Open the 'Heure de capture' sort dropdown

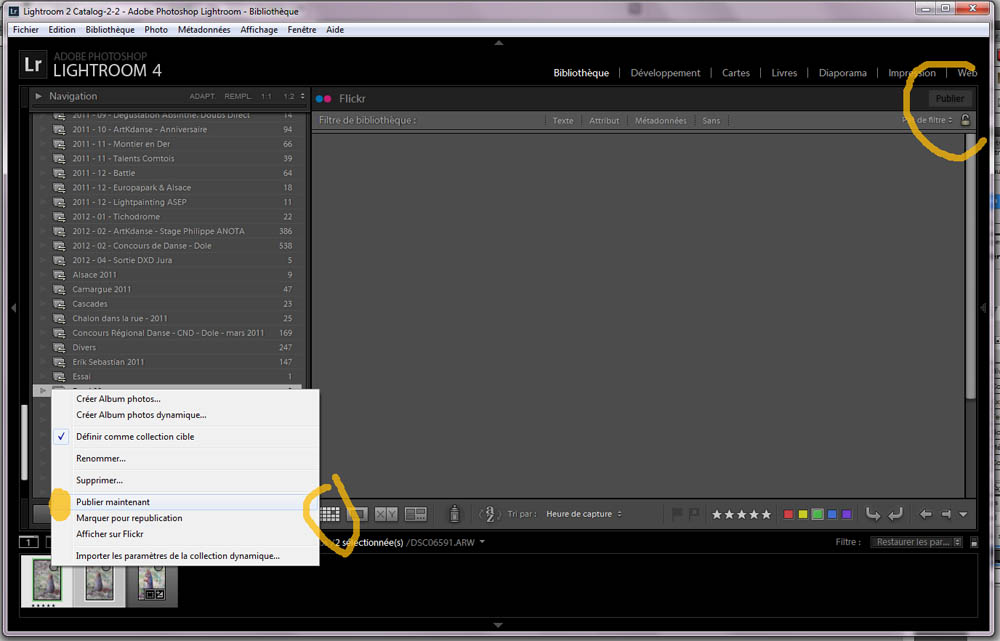pyautogui.click(x=584, y=514)
